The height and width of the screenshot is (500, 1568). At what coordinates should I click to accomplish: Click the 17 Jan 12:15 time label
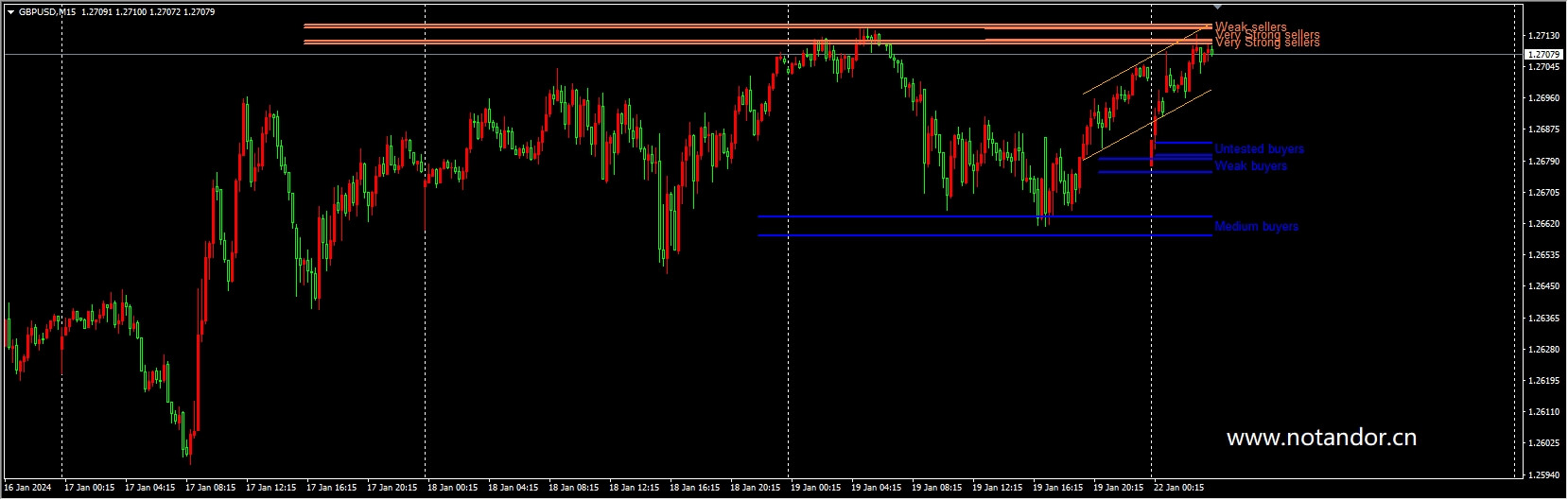(x=271, y=489)
